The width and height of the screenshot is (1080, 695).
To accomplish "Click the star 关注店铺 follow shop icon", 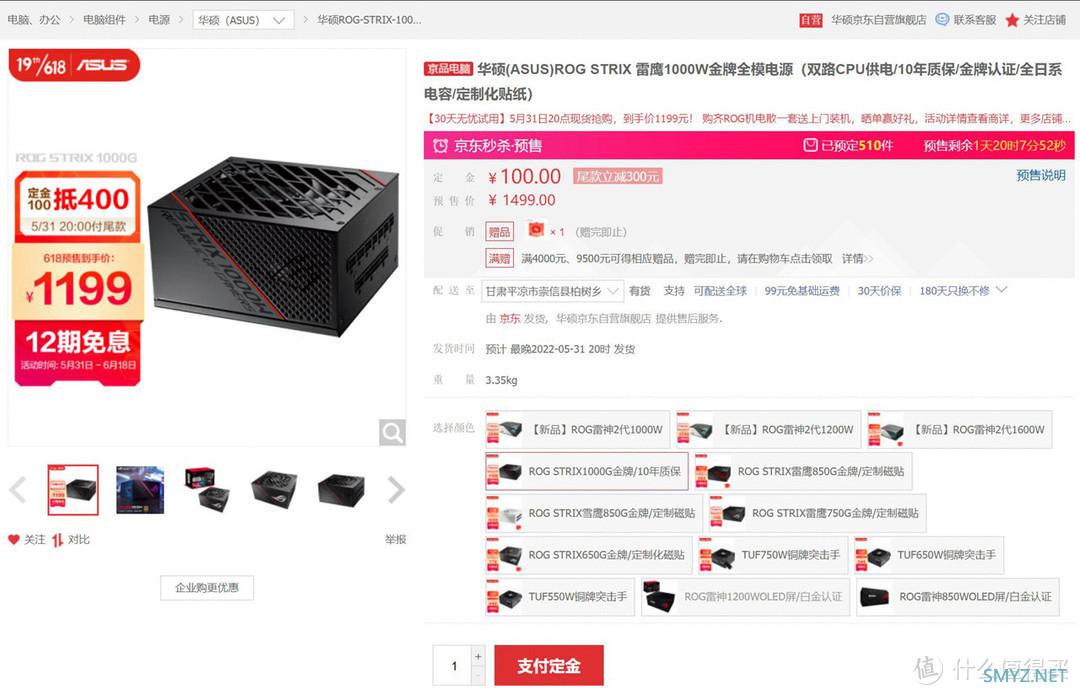I will coord(1012,20).
